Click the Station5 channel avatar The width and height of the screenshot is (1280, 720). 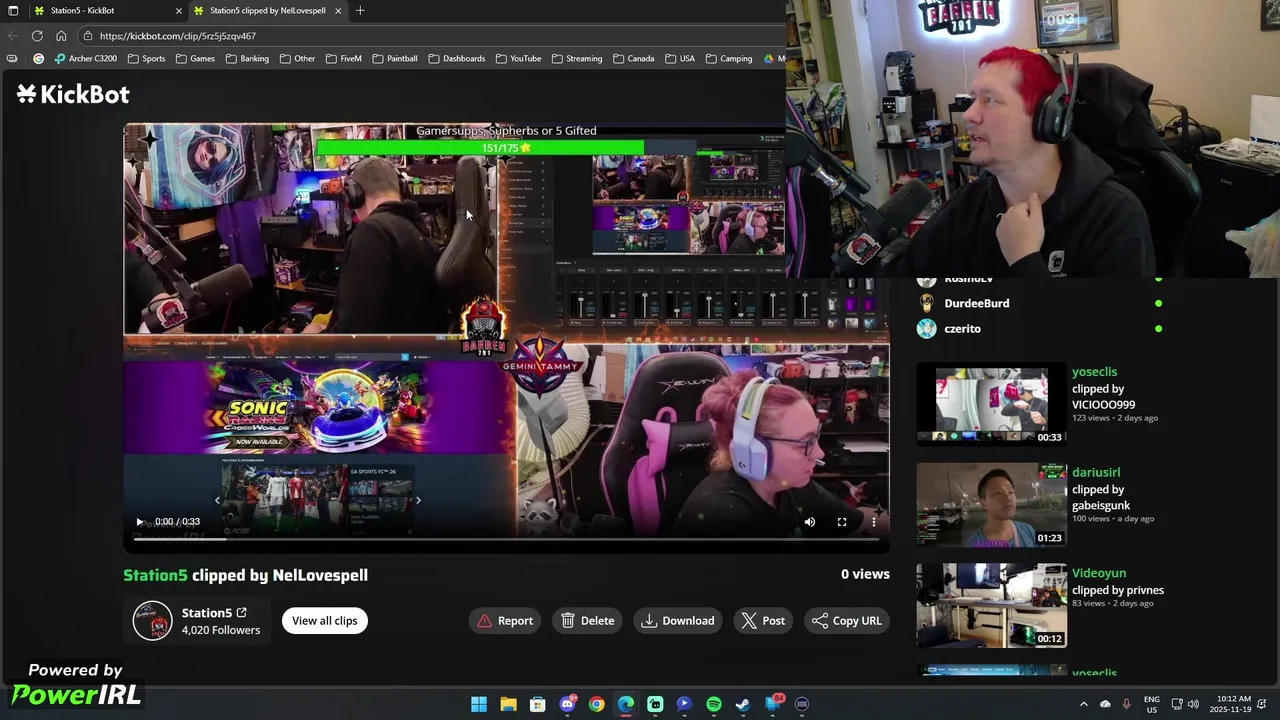click(x=153, y=621)
